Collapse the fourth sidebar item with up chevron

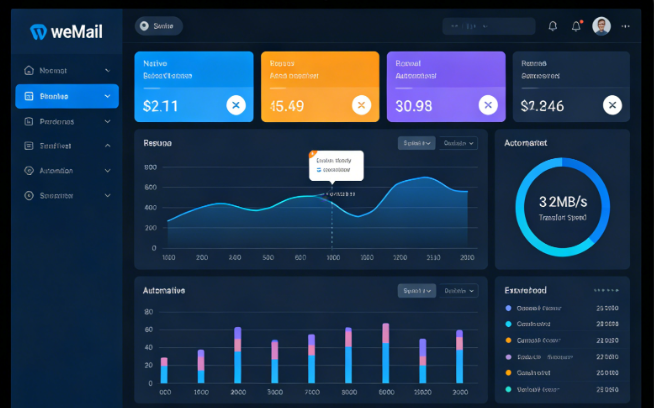click(x=107, y=146)
